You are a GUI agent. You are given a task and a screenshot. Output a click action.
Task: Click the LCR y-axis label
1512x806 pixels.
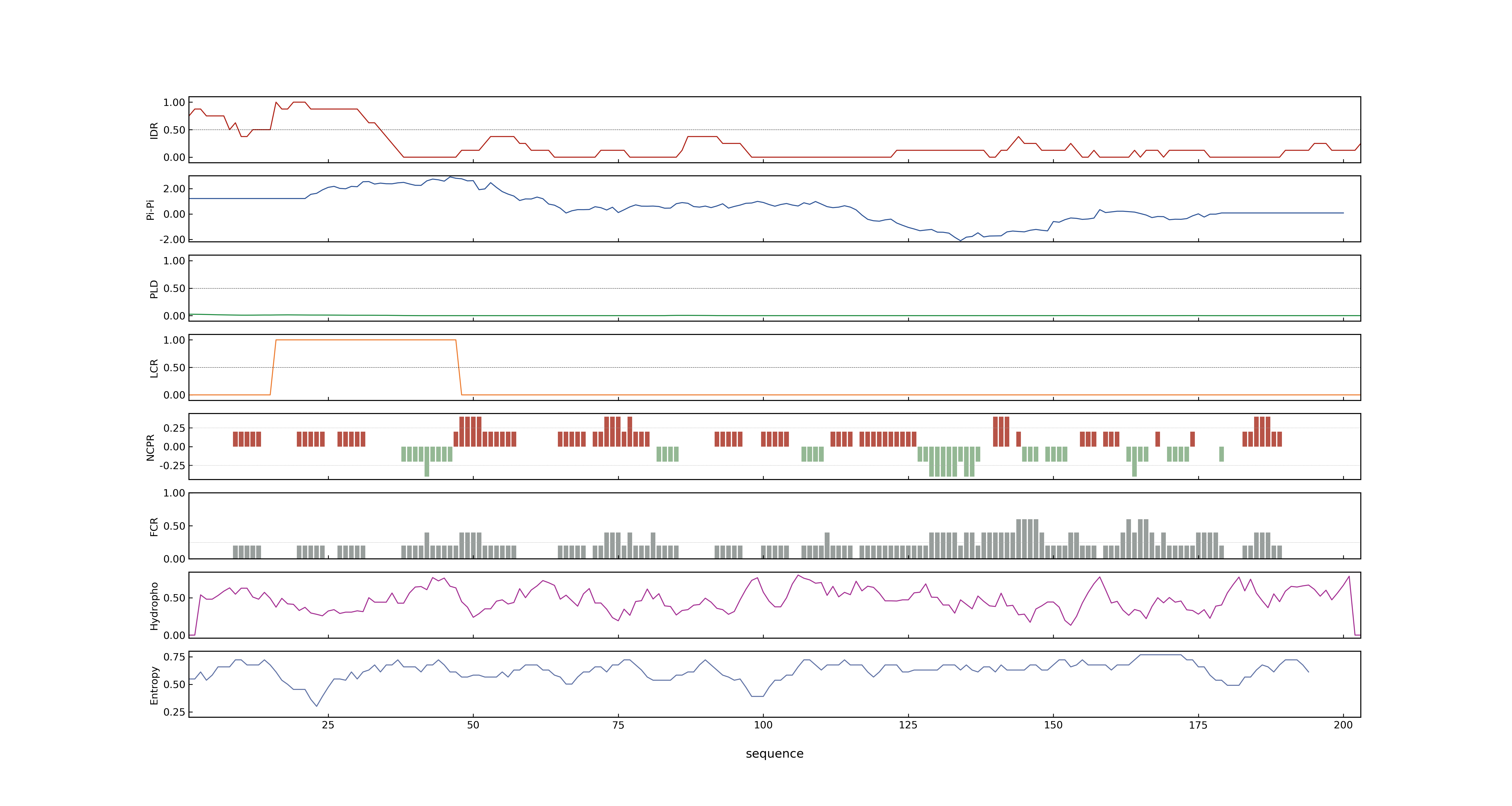[x=154, y=368]
